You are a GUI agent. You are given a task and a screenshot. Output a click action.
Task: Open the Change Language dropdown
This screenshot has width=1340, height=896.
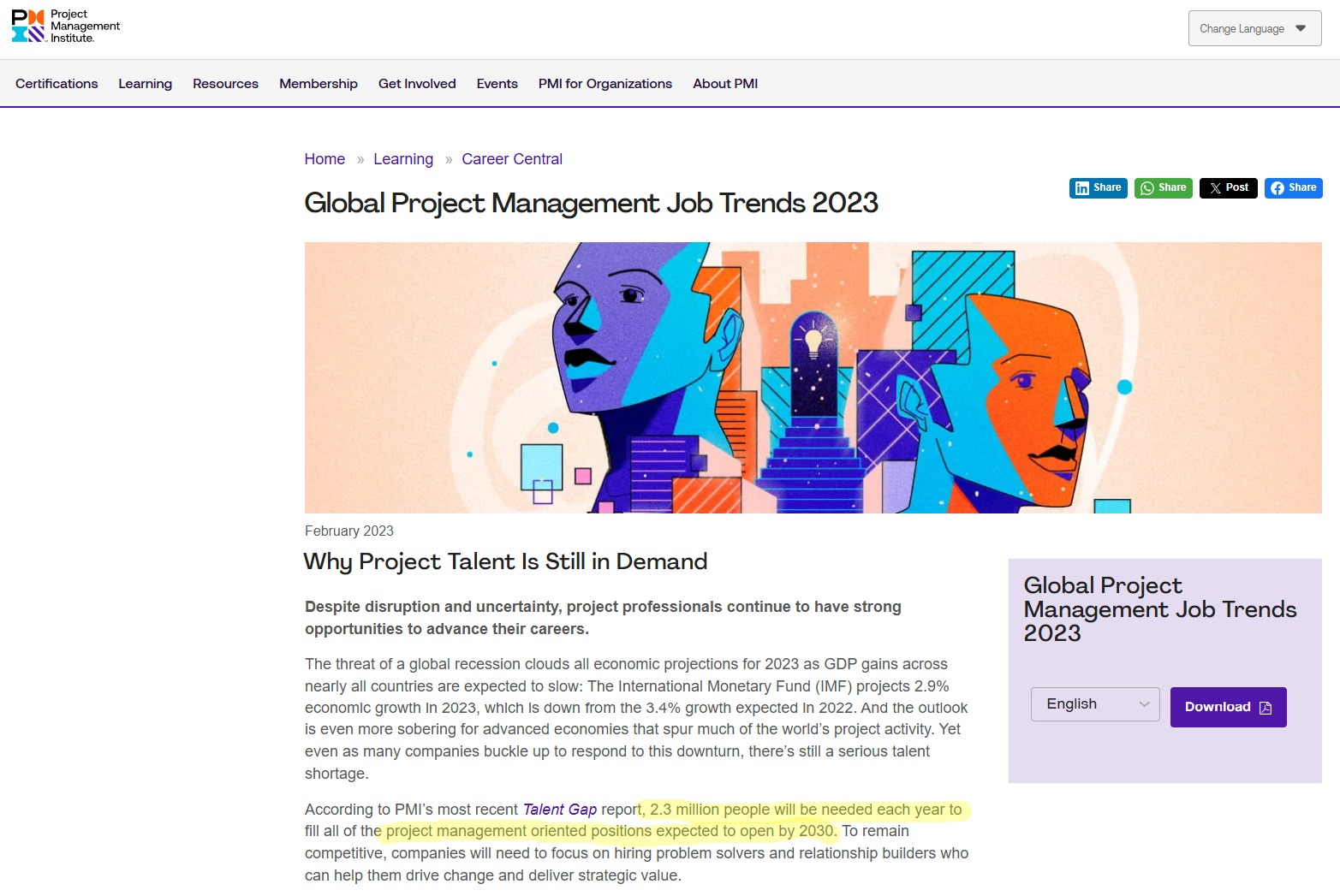(1254, 28)
